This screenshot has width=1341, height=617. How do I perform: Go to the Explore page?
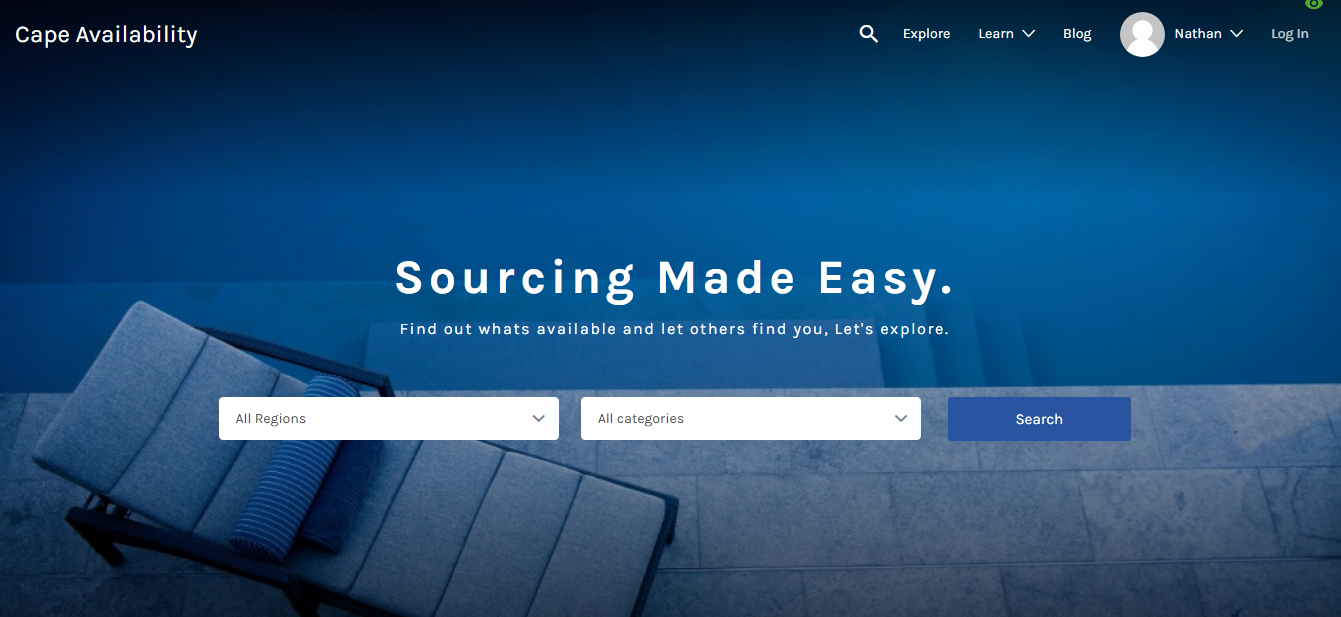coord(926,34)
